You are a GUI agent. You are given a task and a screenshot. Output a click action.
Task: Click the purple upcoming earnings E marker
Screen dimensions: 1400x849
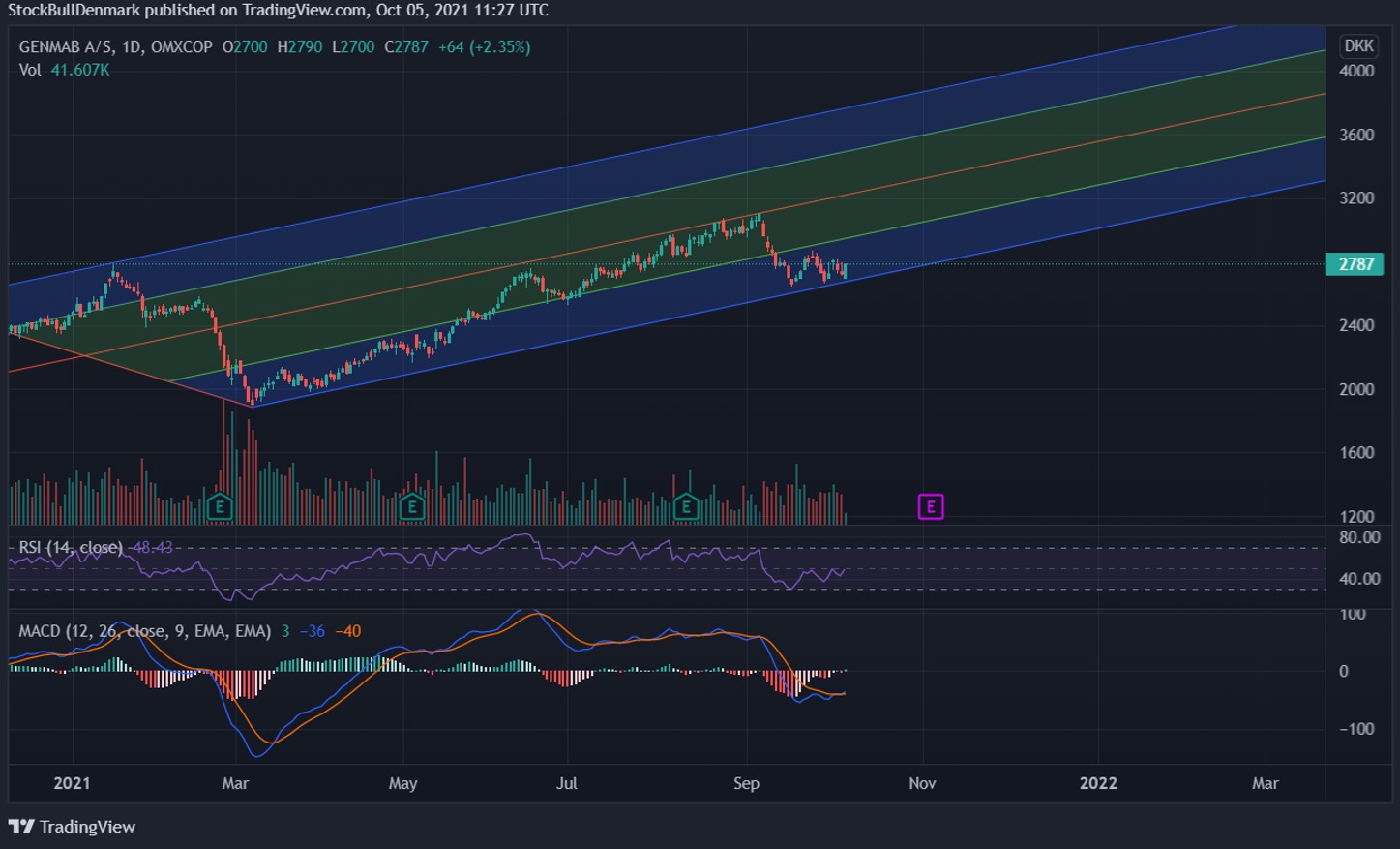(931, 506)
